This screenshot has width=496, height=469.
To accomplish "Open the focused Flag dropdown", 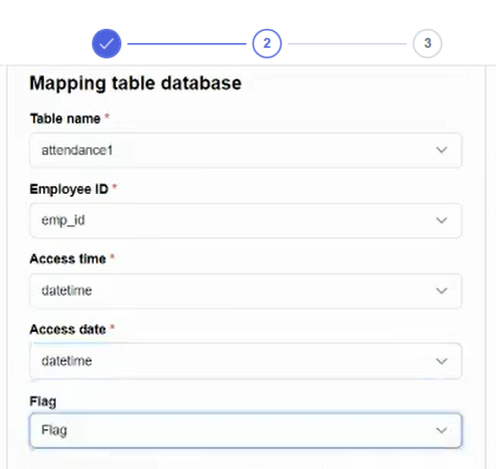I will pos(246,430).
